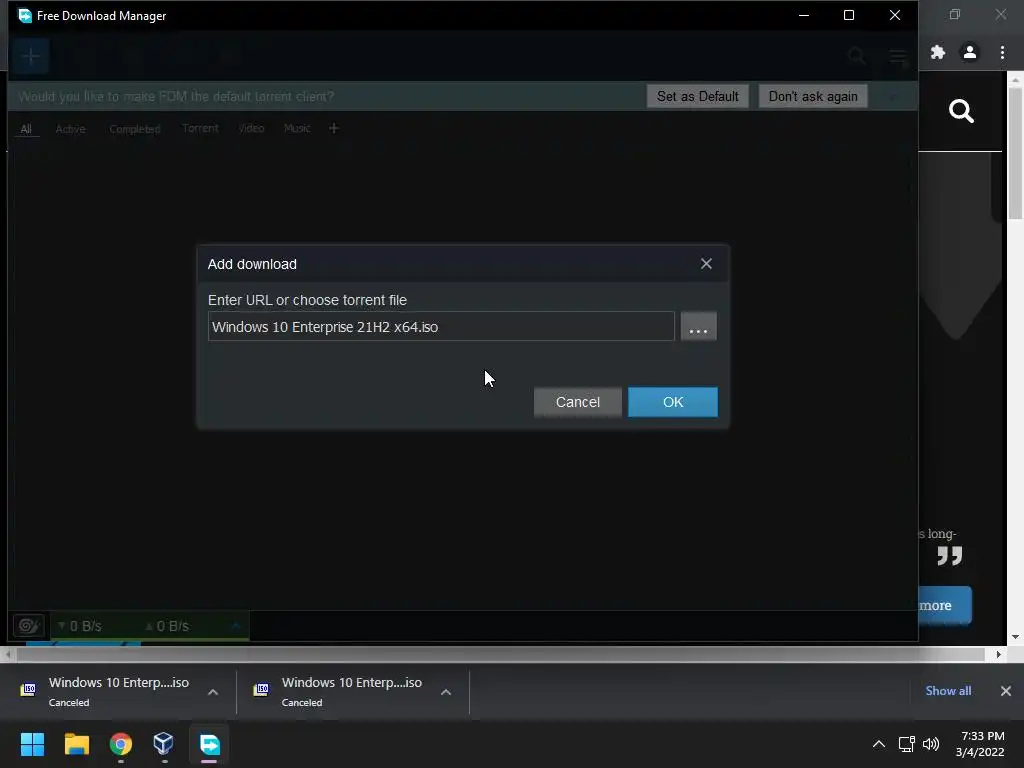1024x768 pixels.
Task: Open File Explorer from taskbar
Action: pos(76,744)
